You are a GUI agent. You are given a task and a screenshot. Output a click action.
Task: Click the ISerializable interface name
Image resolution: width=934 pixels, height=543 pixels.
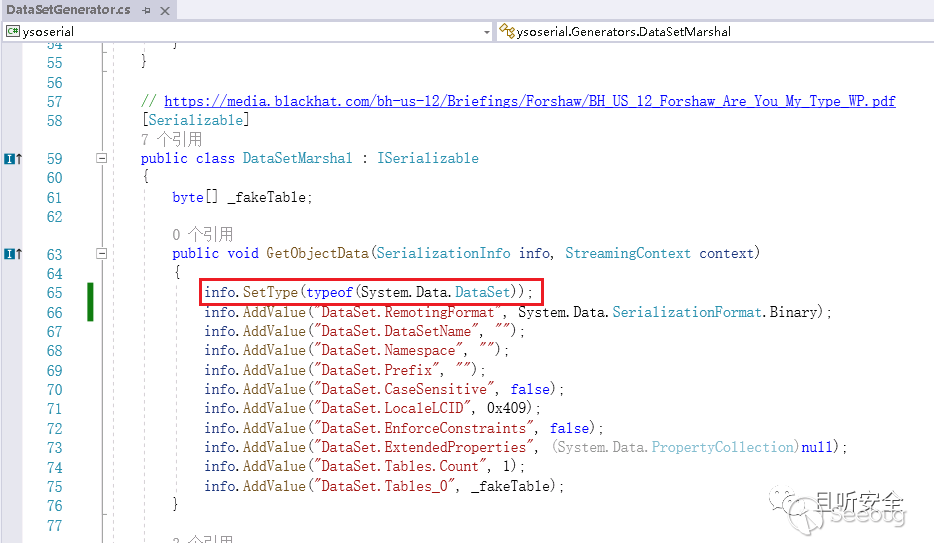[x=427, y=158]
